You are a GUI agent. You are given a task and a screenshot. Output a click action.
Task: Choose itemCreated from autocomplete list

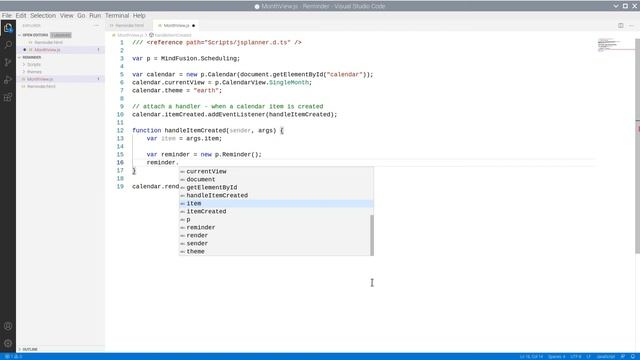[276, 211]
